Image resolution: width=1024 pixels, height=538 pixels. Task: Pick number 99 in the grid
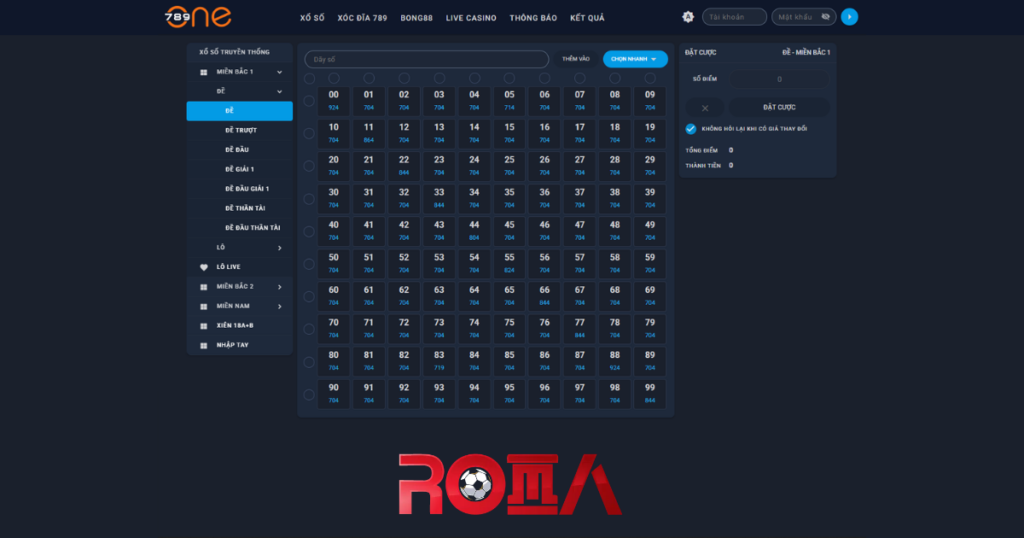[650, 394]
